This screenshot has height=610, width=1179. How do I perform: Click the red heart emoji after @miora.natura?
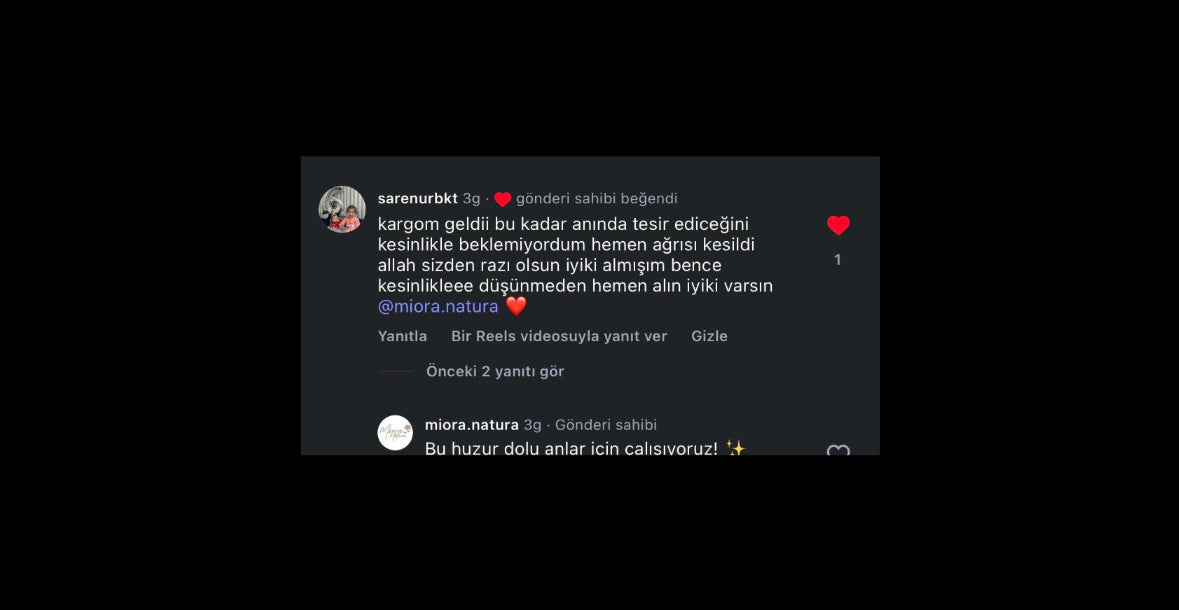tap(516, 306)
